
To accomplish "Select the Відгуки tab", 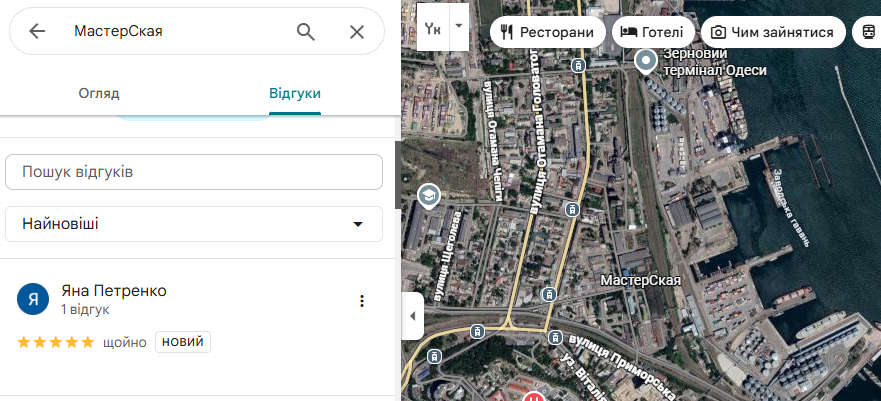I will 295,93.
